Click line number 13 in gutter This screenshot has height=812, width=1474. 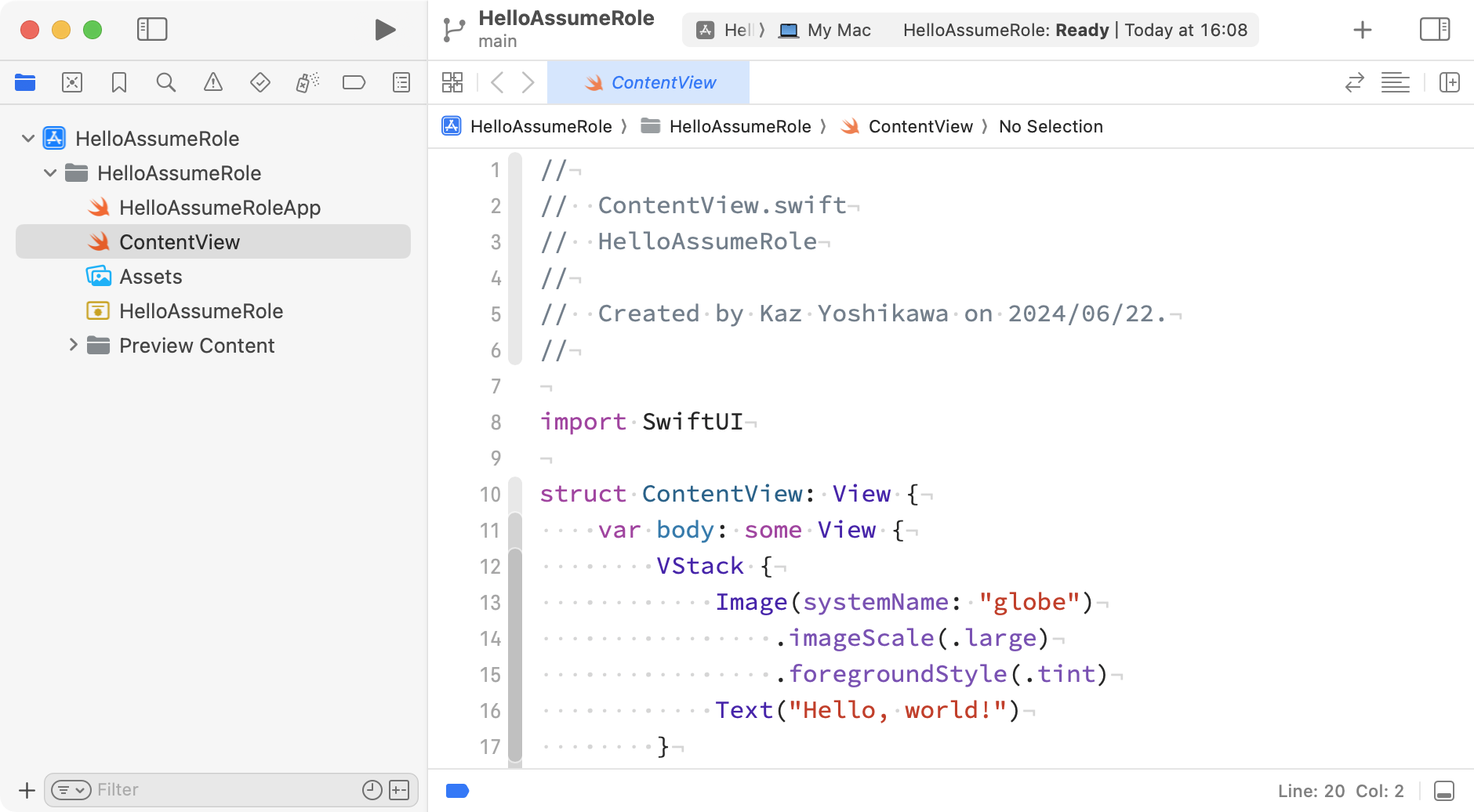[x=490, y=603]
